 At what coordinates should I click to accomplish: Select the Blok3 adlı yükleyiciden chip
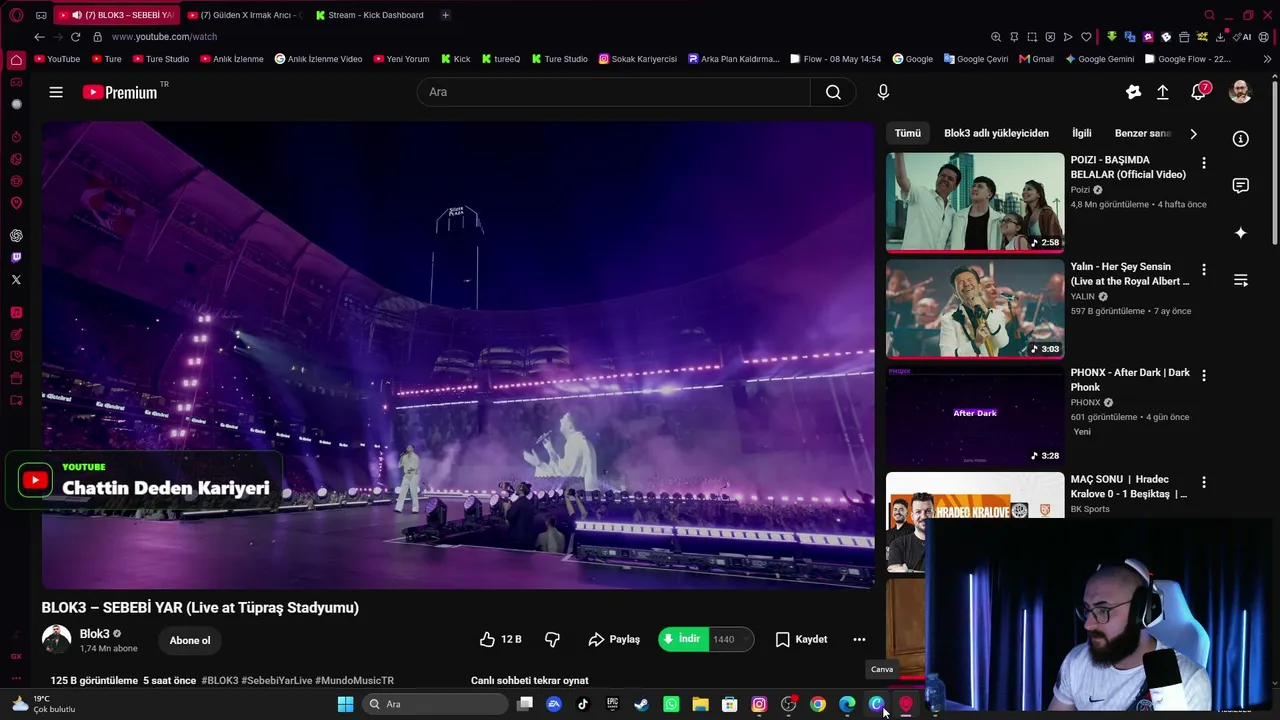pos(997,133)
